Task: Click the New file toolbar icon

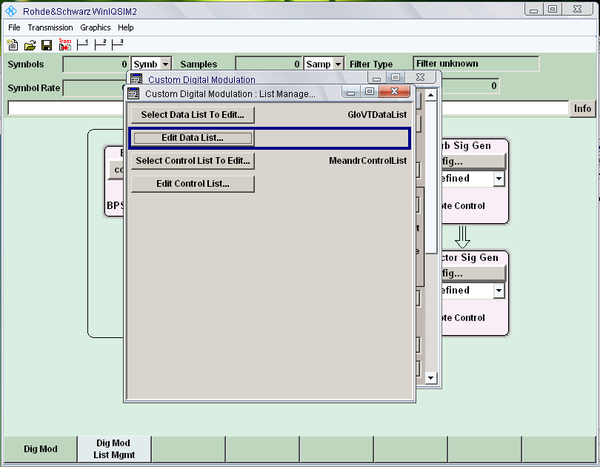Action: [13, 45]
